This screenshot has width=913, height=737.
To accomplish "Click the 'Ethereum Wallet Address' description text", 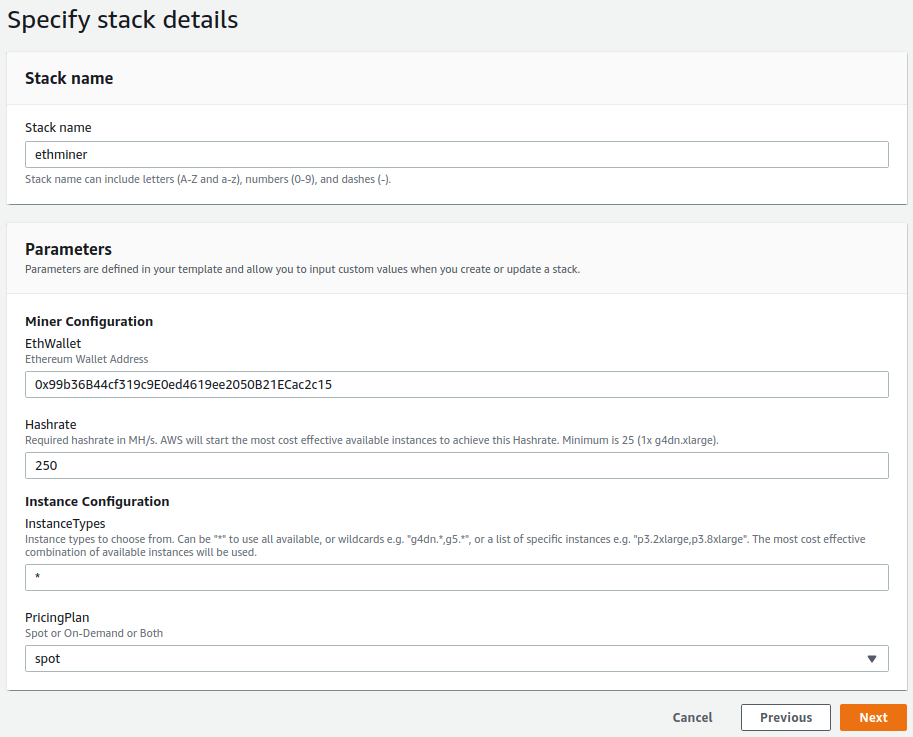I will point(87,359).
